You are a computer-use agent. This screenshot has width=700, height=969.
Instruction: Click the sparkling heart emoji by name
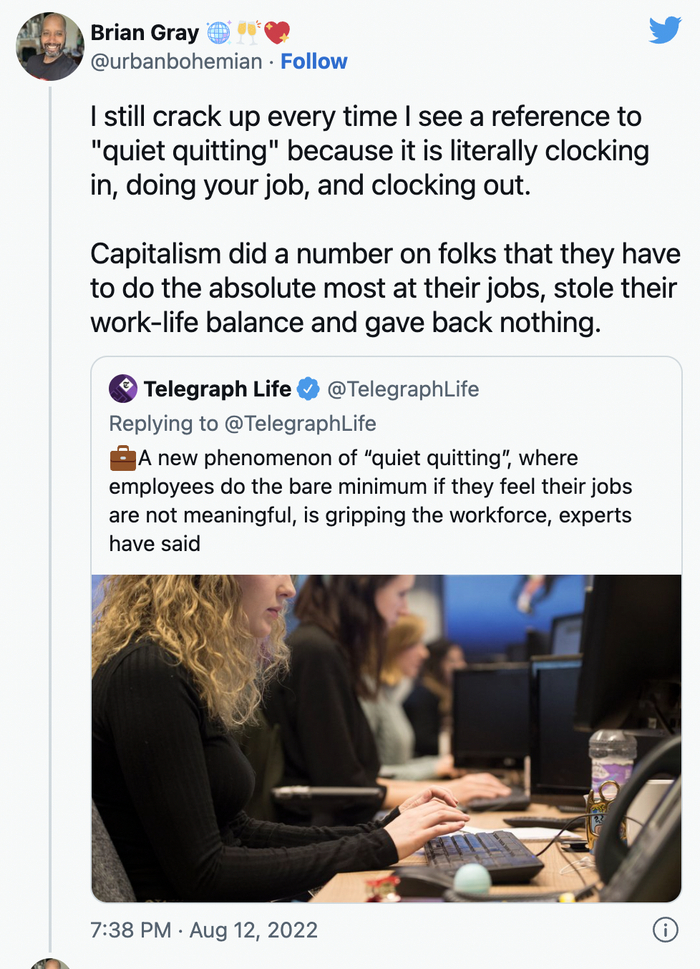(x=277, y=32)
